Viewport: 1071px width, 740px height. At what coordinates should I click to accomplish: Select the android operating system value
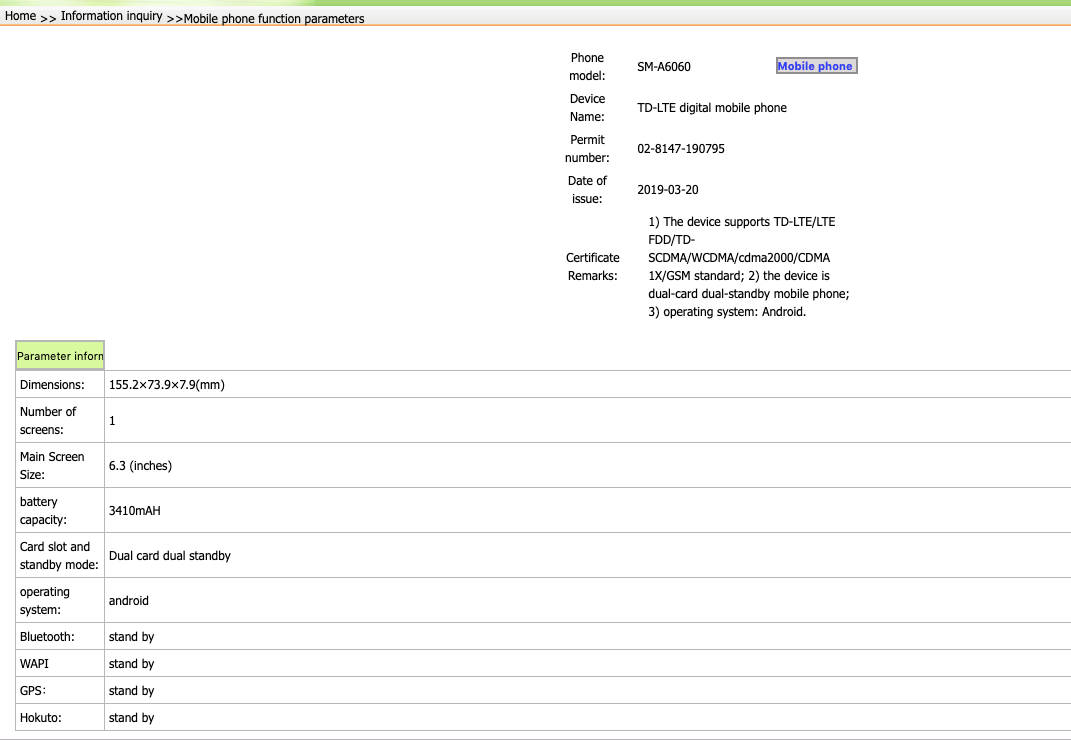128,601
